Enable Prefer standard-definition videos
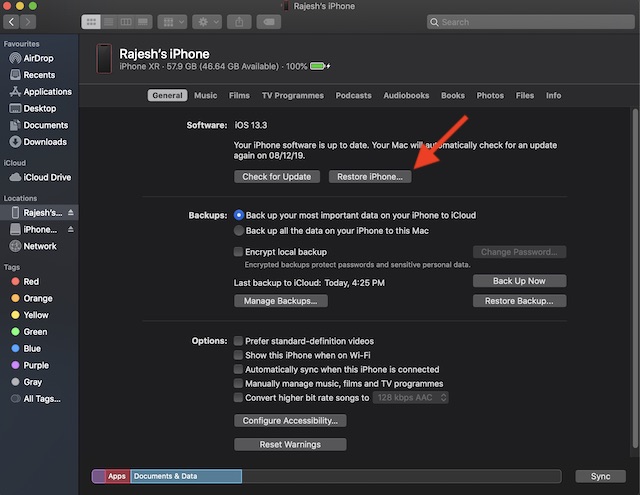640x495 pixels. (238, 341)
